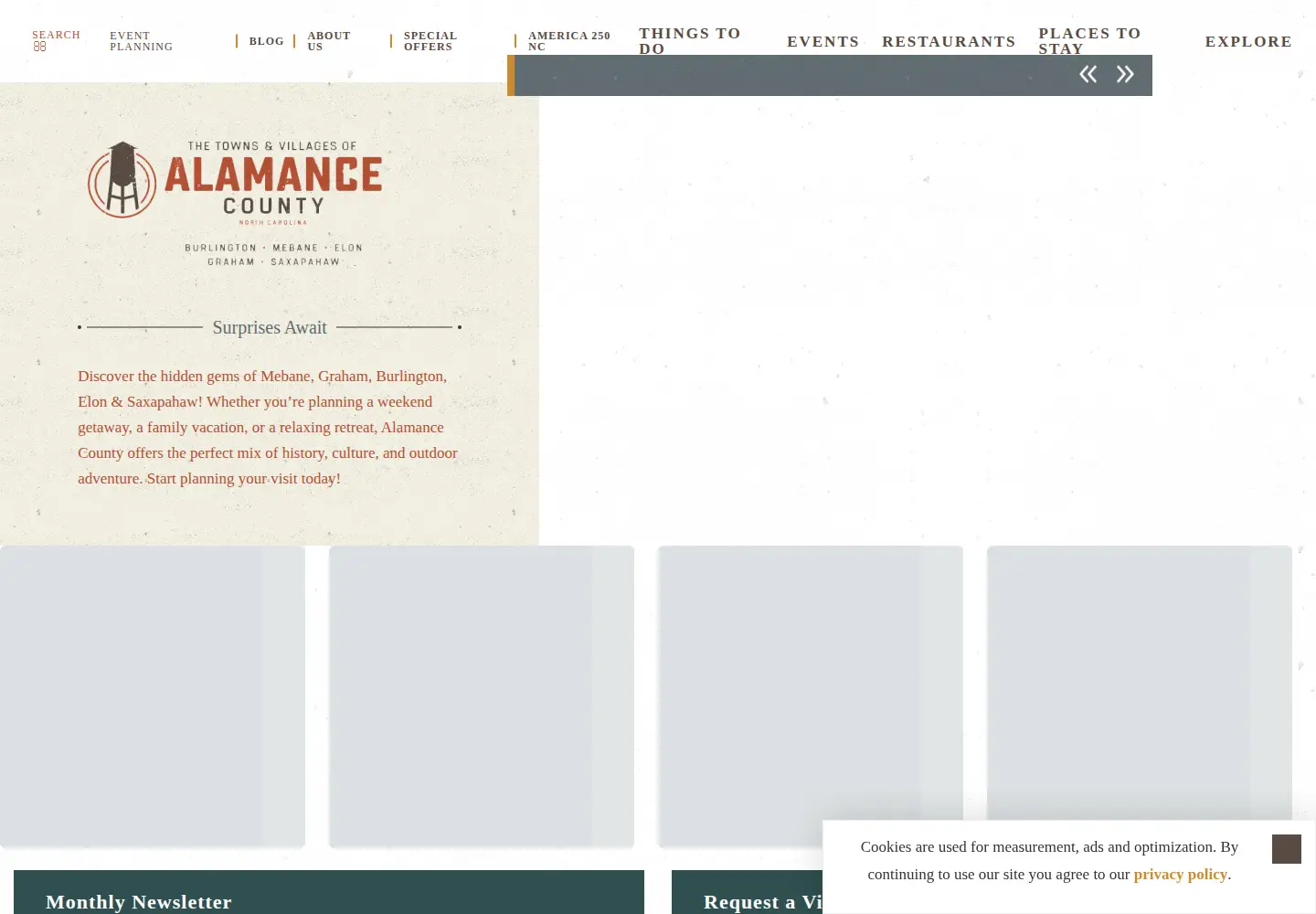Select the second placeholder card thumbnail

pyautogui.click(x=482, y=696)
